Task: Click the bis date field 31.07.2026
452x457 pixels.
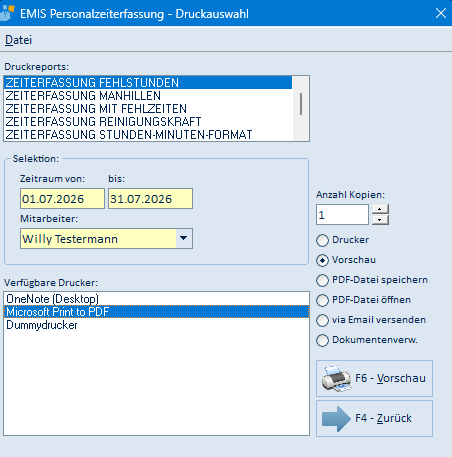Action: tap(150, 199)
